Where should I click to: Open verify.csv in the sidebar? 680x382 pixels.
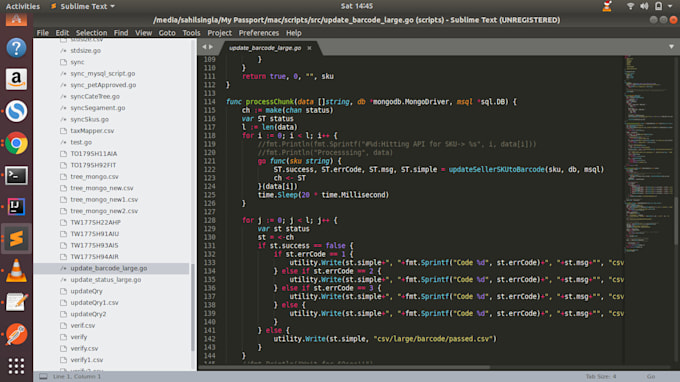pos(84,348)
